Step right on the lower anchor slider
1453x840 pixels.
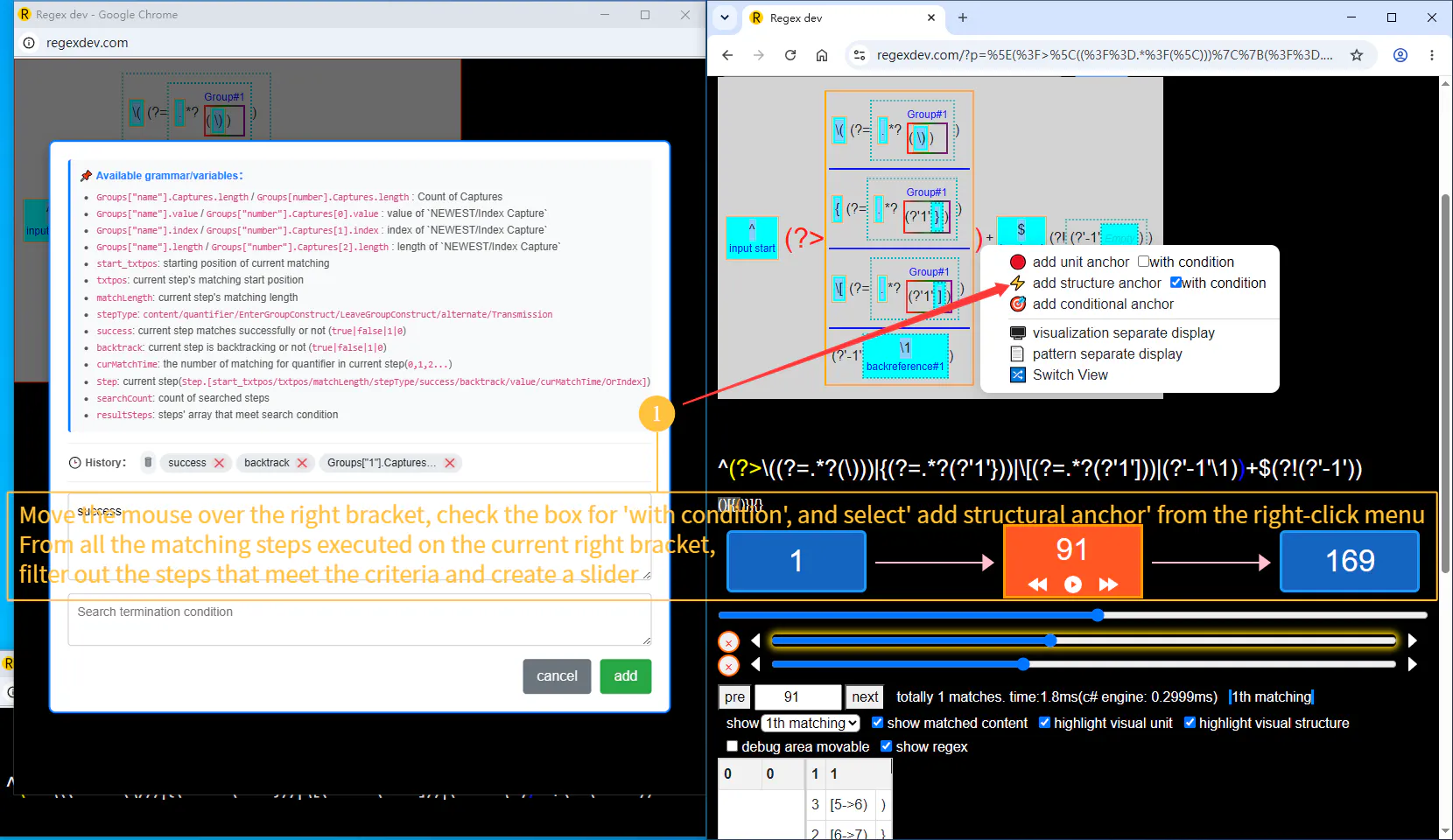tap(1412, 665)
